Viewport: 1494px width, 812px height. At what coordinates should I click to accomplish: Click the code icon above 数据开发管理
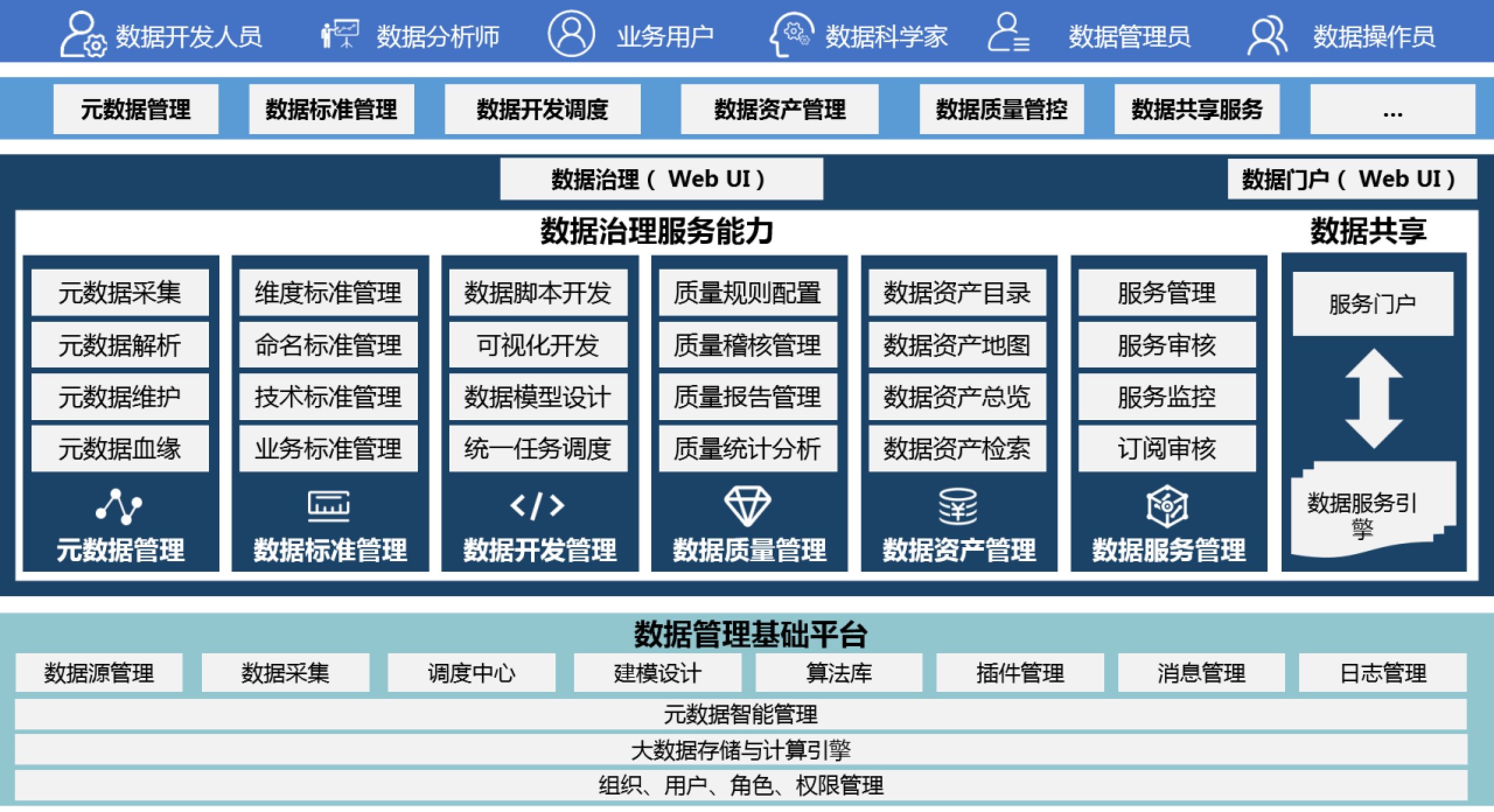[540, 505]
